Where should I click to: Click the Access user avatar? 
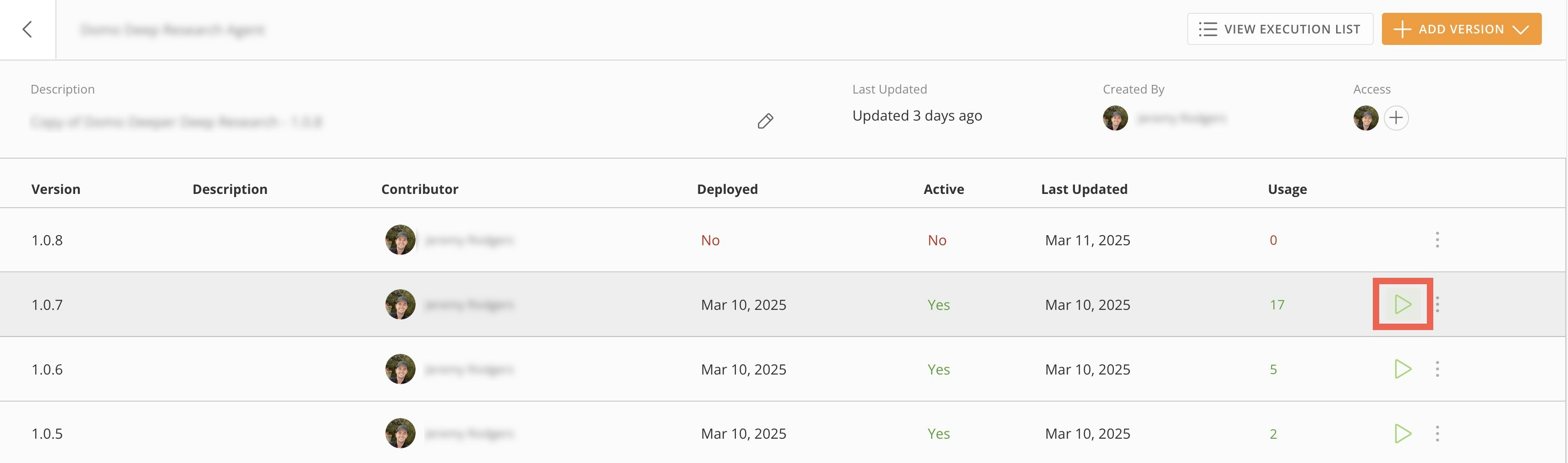[x=1365, y=117]
